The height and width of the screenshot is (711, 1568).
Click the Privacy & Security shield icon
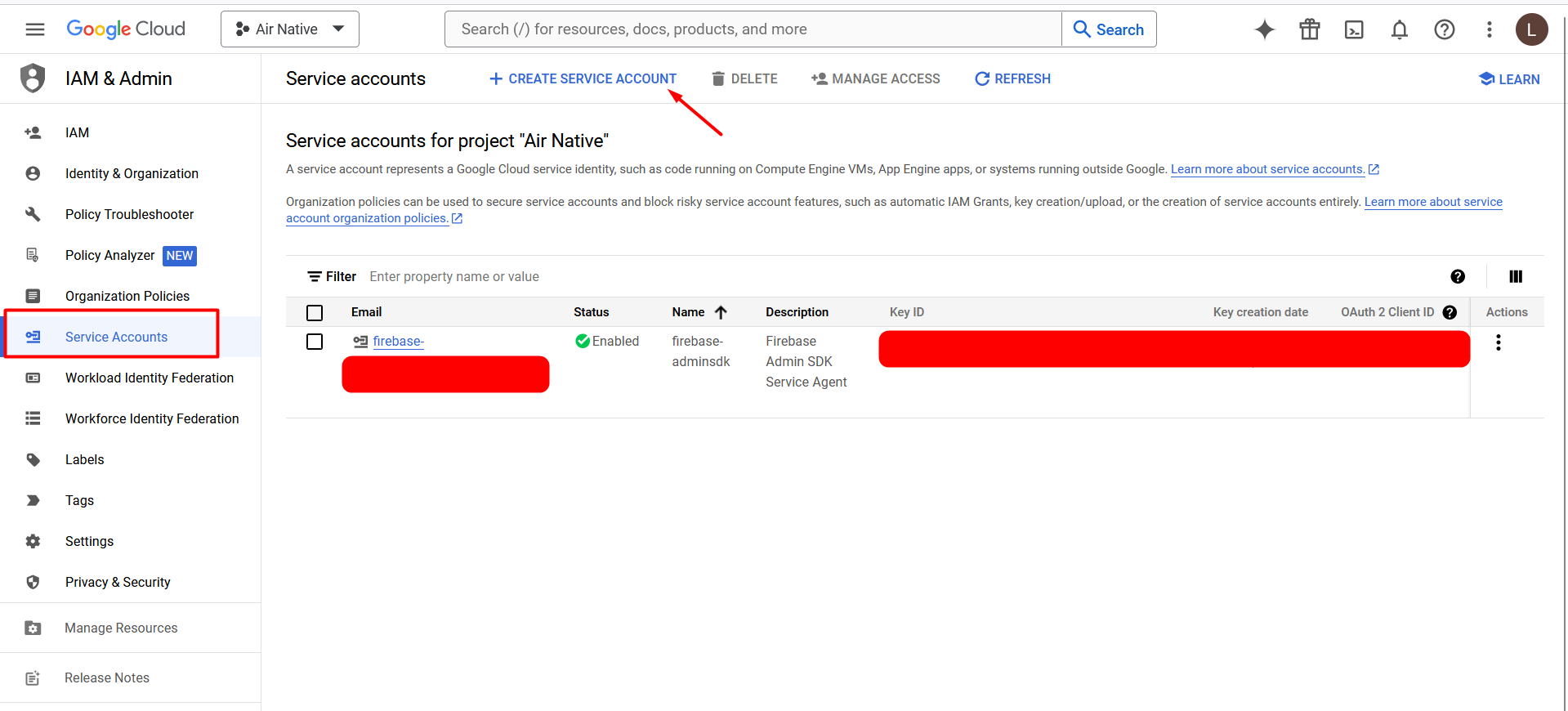[x=33, y=582]
